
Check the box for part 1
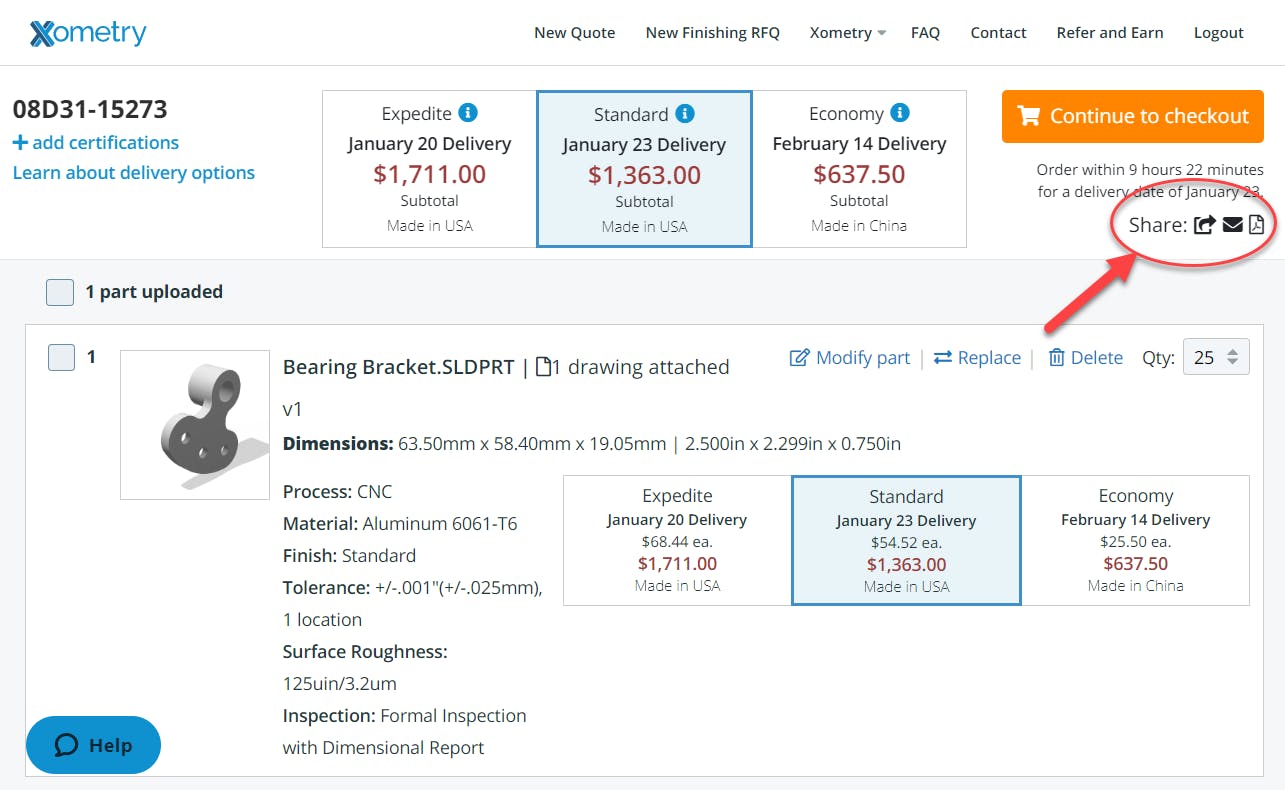pyautogui.click(x=62, y=357)
